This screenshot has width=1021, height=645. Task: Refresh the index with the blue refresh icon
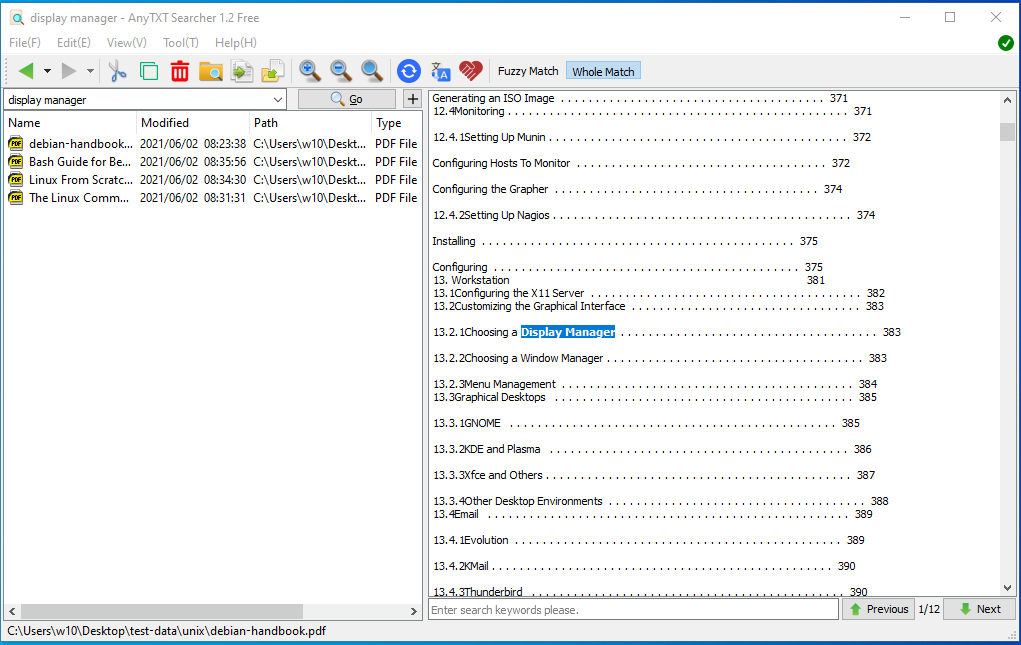tap(408, 71)
